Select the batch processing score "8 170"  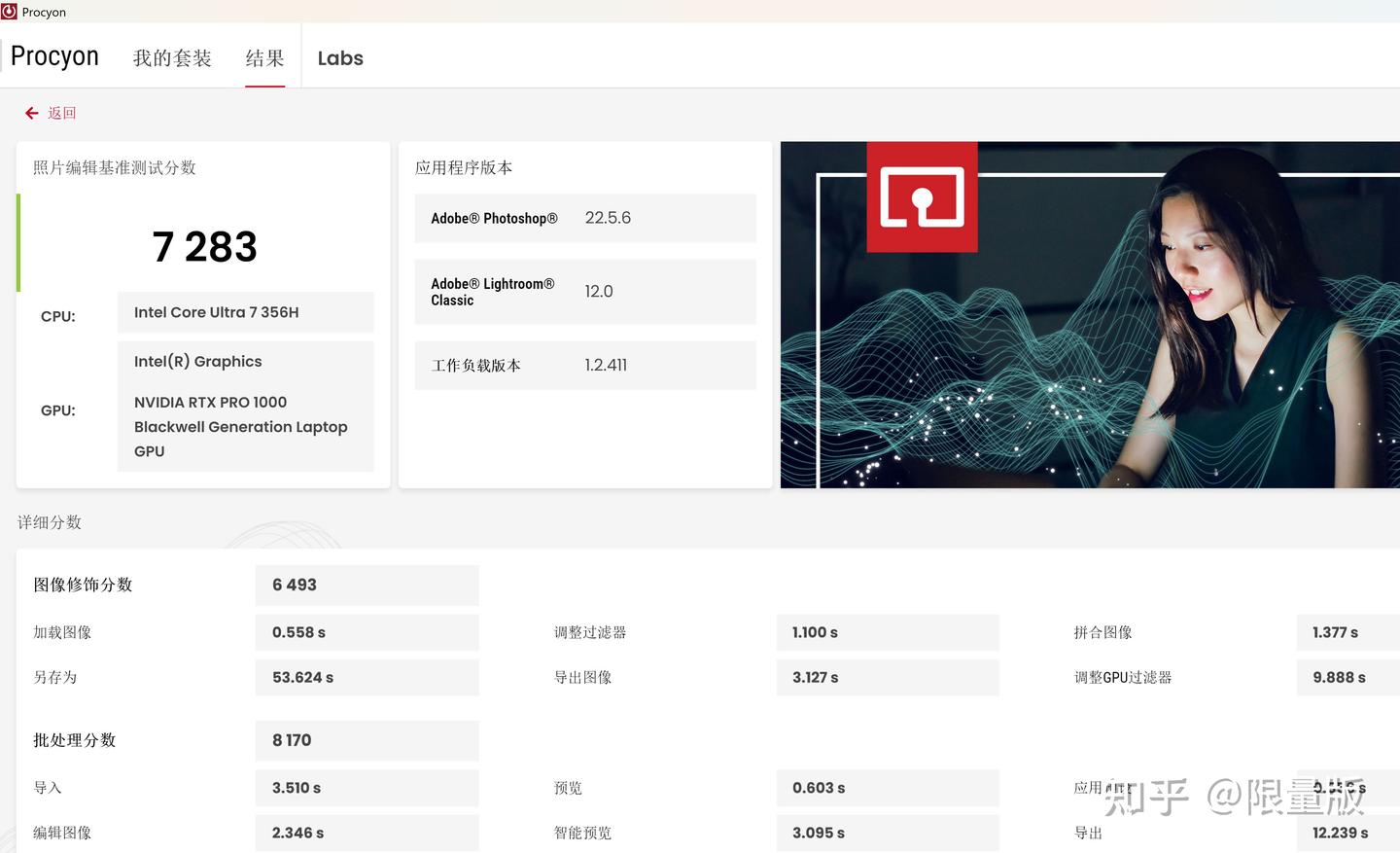(x=292, y=740)
